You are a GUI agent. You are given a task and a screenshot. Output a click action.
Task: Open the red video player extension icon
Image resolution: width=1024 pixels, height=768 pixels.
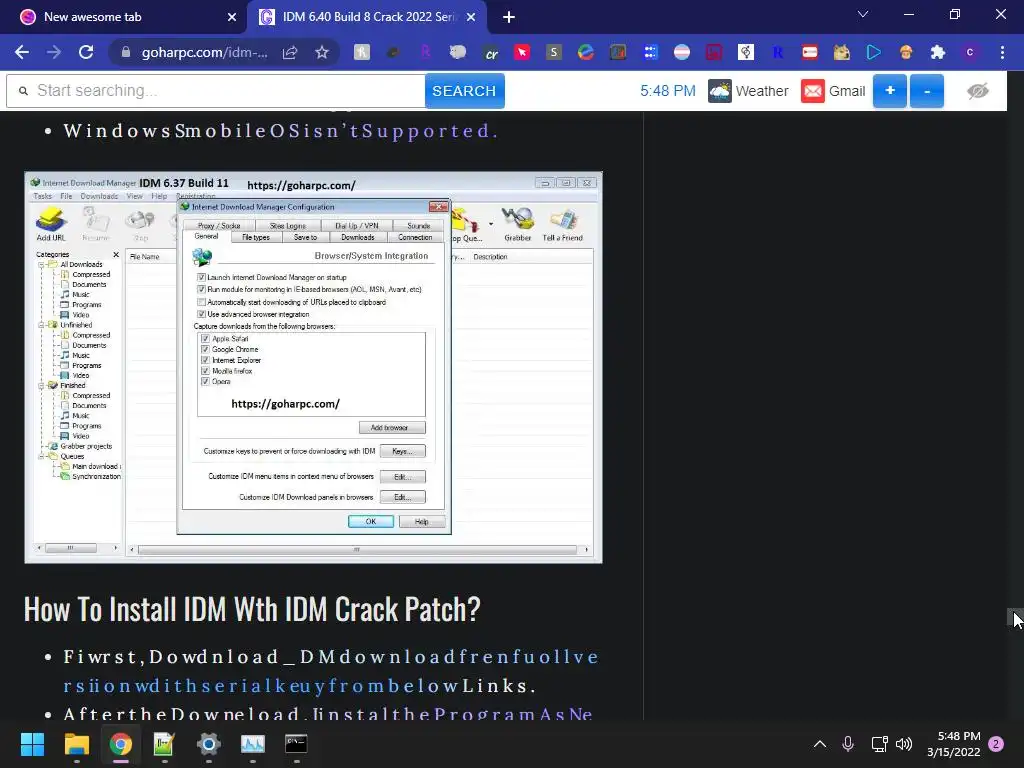(810, 52)
